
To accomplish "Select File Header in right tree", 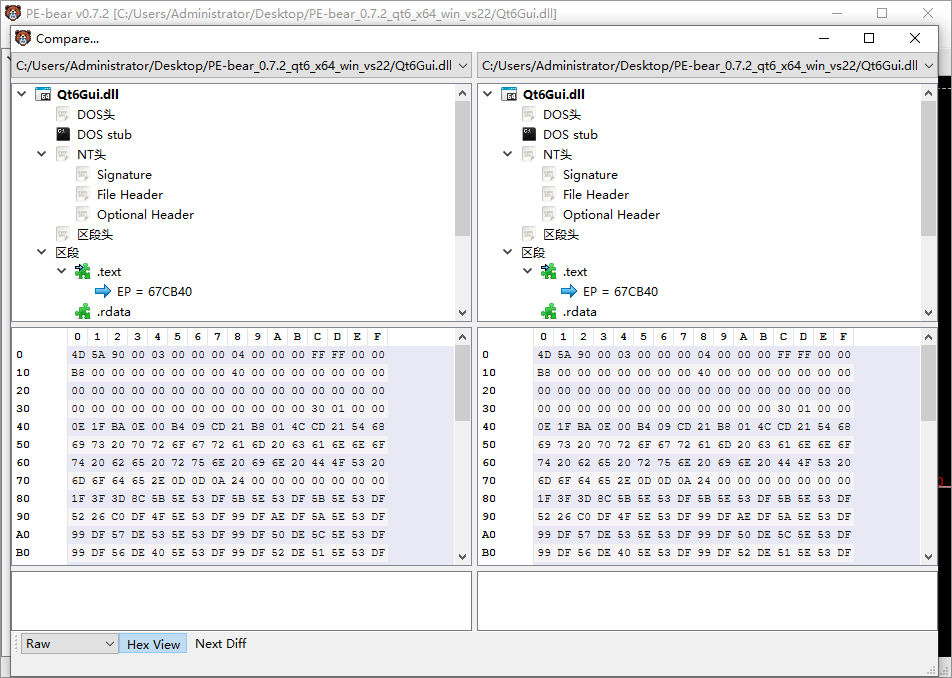I will coord(596,195).
